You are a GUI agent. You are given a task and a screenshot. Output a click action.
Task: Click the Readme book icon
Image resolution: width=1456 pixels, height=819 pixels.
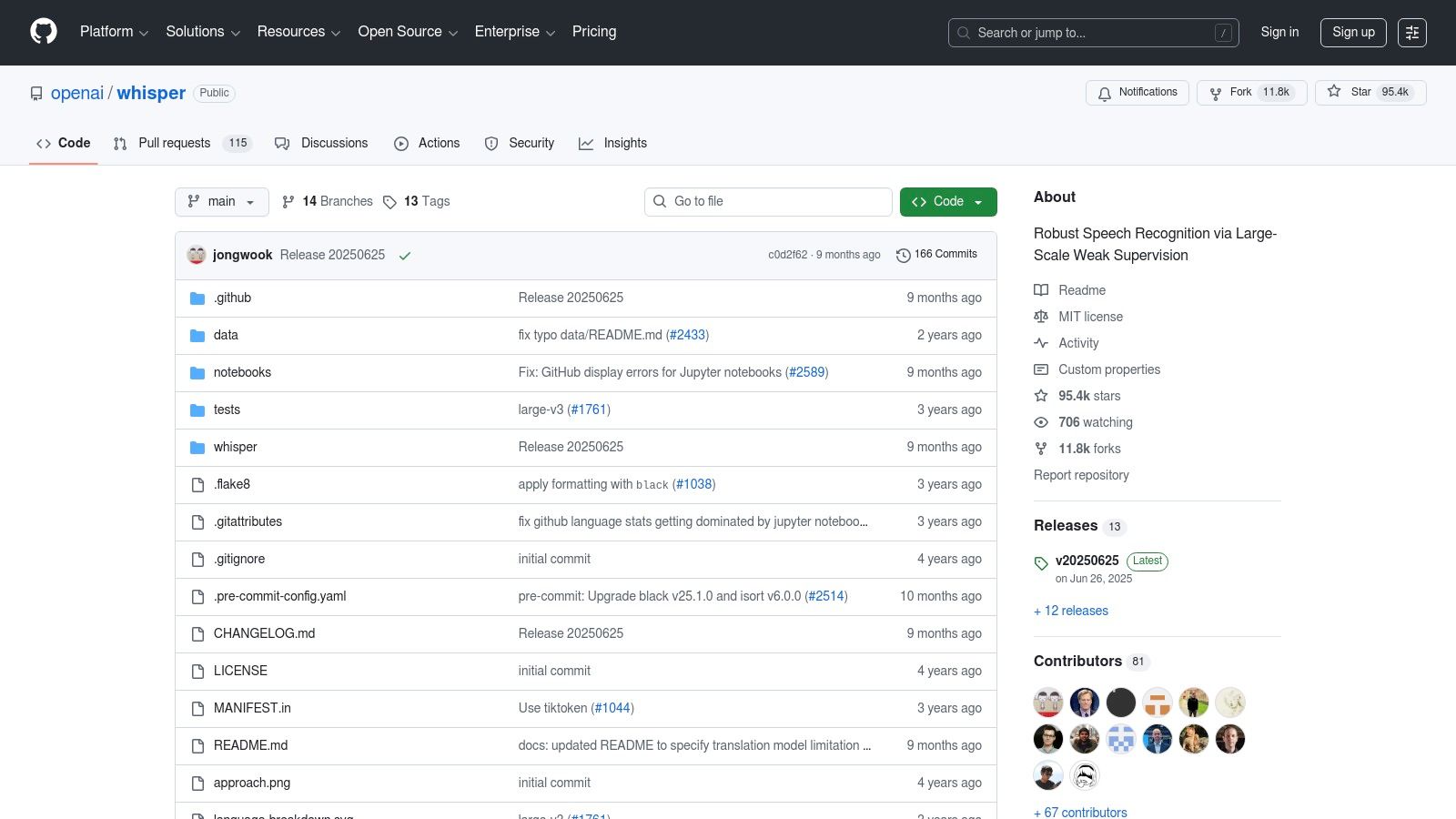[x=1041, y=290]
